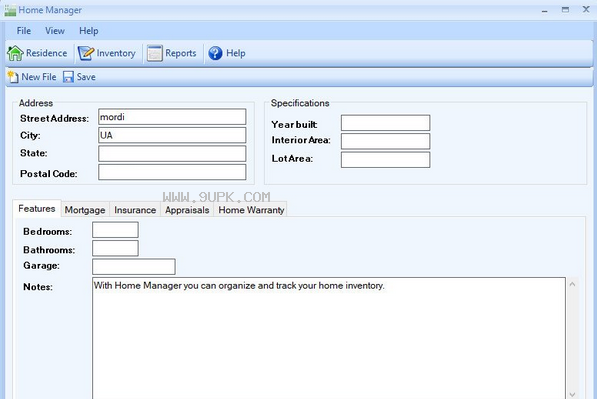Minimize the Home Manager window
Image resolution: width=597 pixels, height=399 pixels.
(545, 10)
